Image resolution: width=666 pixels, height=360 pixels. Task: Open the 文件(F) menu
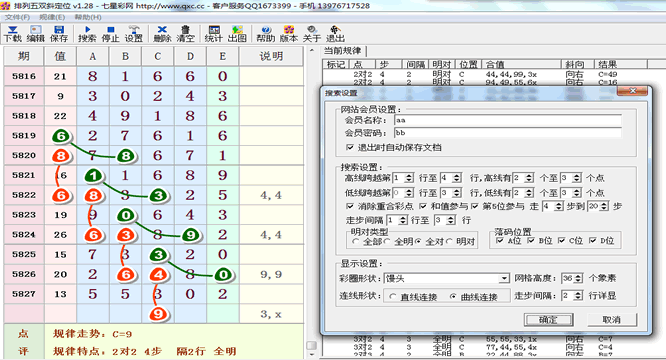pyautogui.click(x=17, y=17)
